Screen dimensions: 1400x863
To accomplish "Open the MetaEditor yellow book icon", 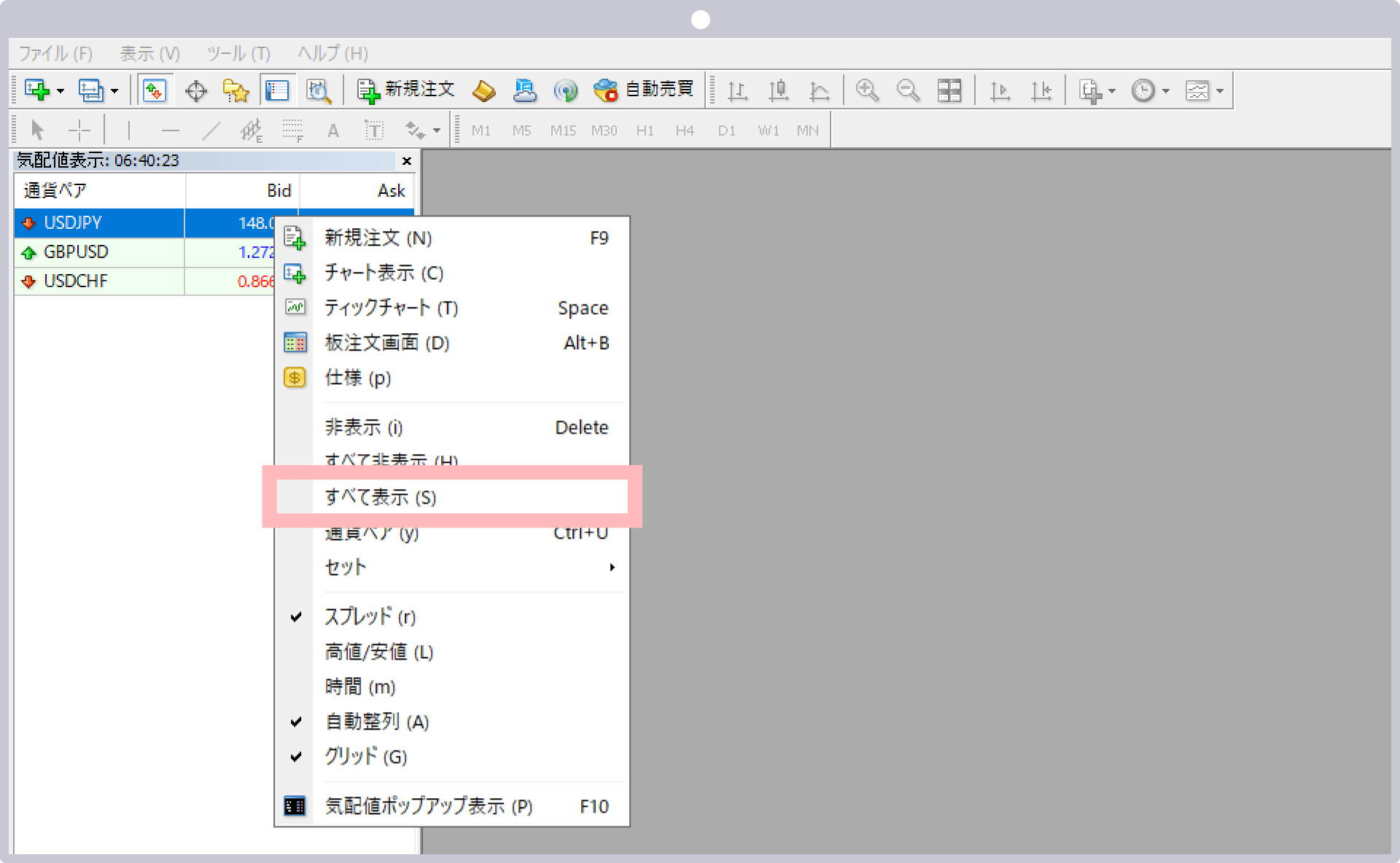I will [483, 90].
